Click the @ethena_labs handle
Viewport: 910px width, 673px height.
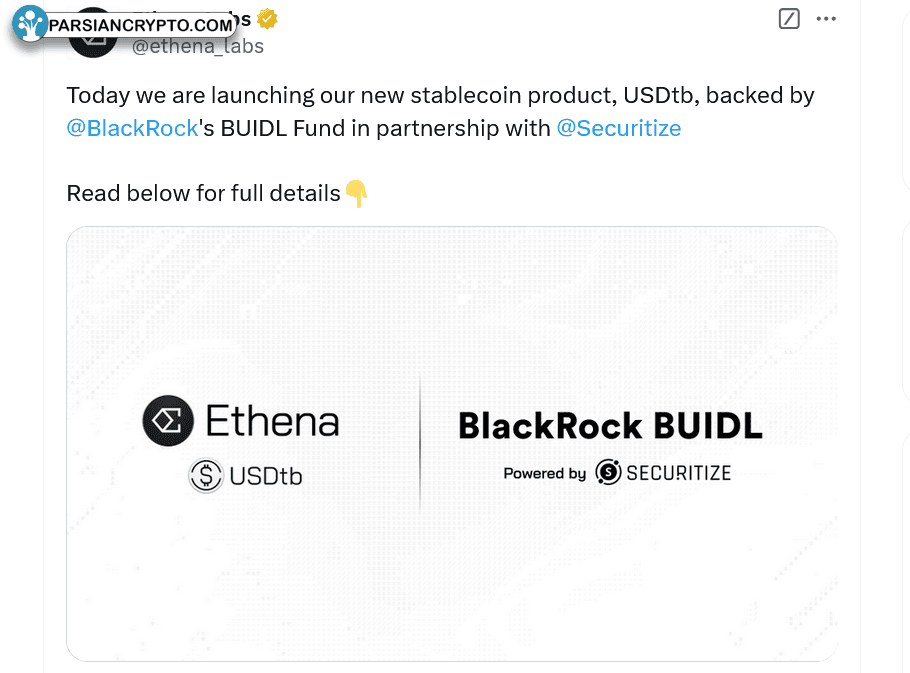(x=198, y=46)
